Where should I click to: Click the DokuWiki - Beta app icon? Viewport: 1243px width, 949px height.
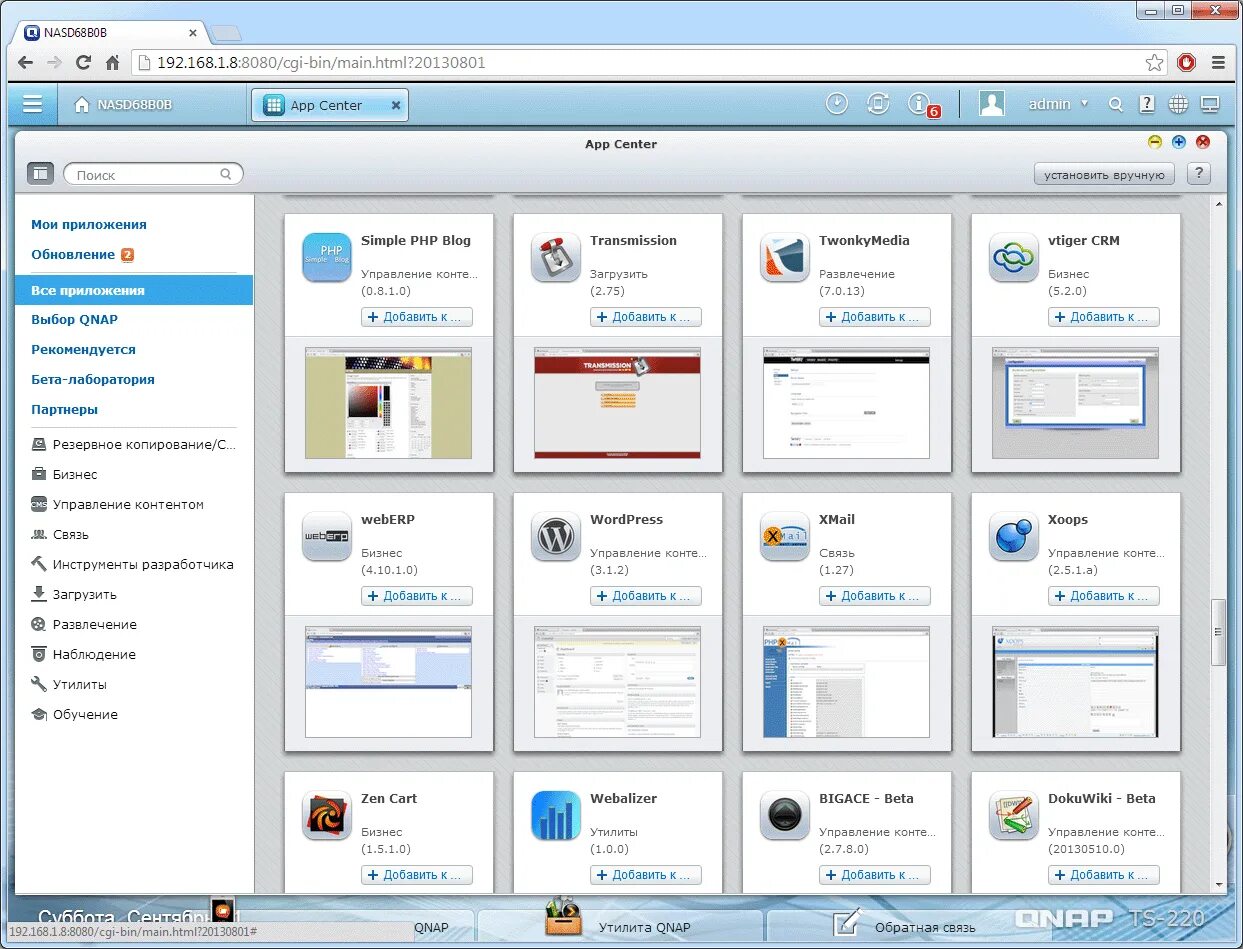[x=1014, y=816]
